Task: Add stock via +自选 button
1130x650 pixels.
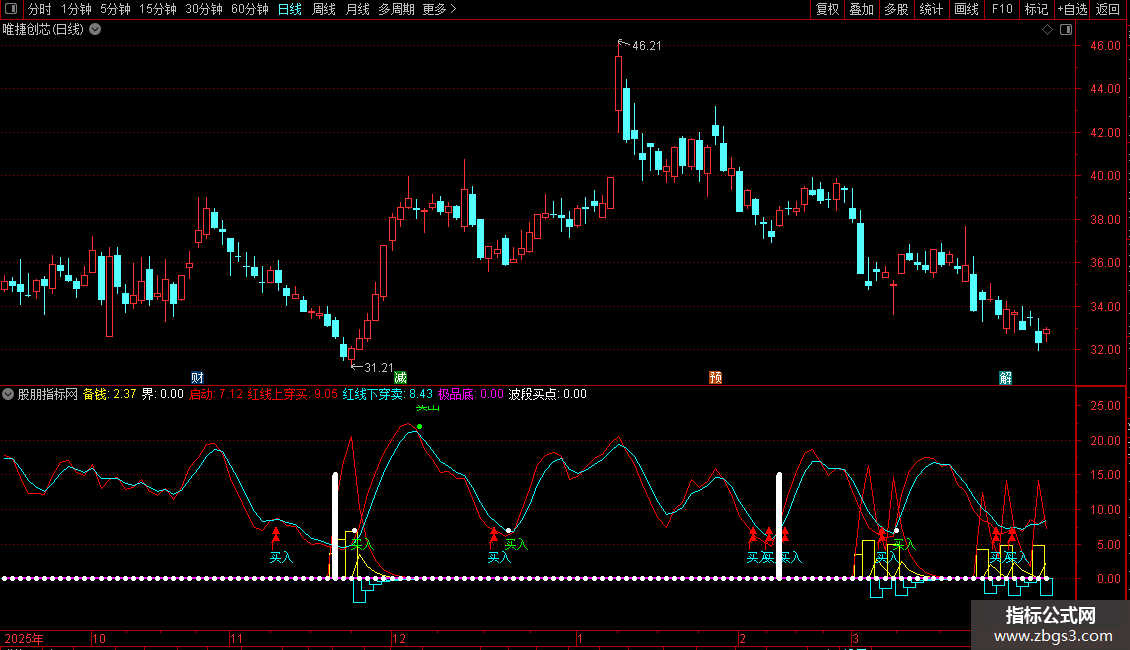Action: [x=1072, y=9]
